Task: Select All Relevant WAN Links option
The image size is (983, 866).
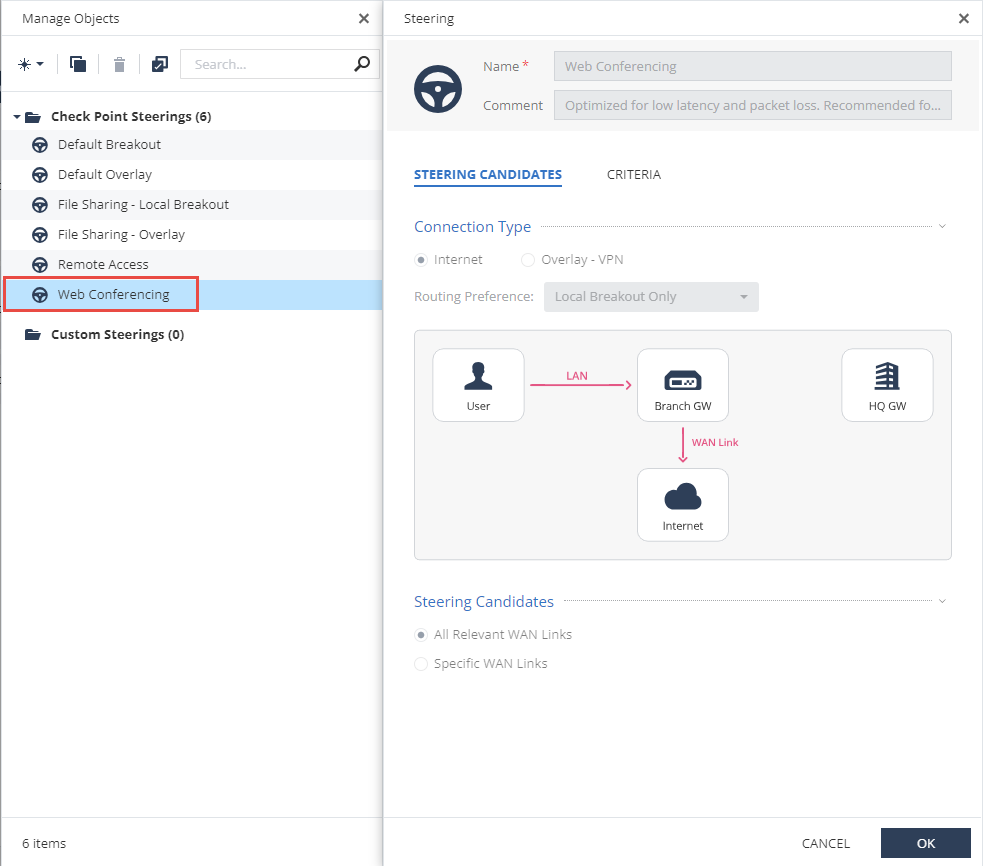Action: click(421, 635)
